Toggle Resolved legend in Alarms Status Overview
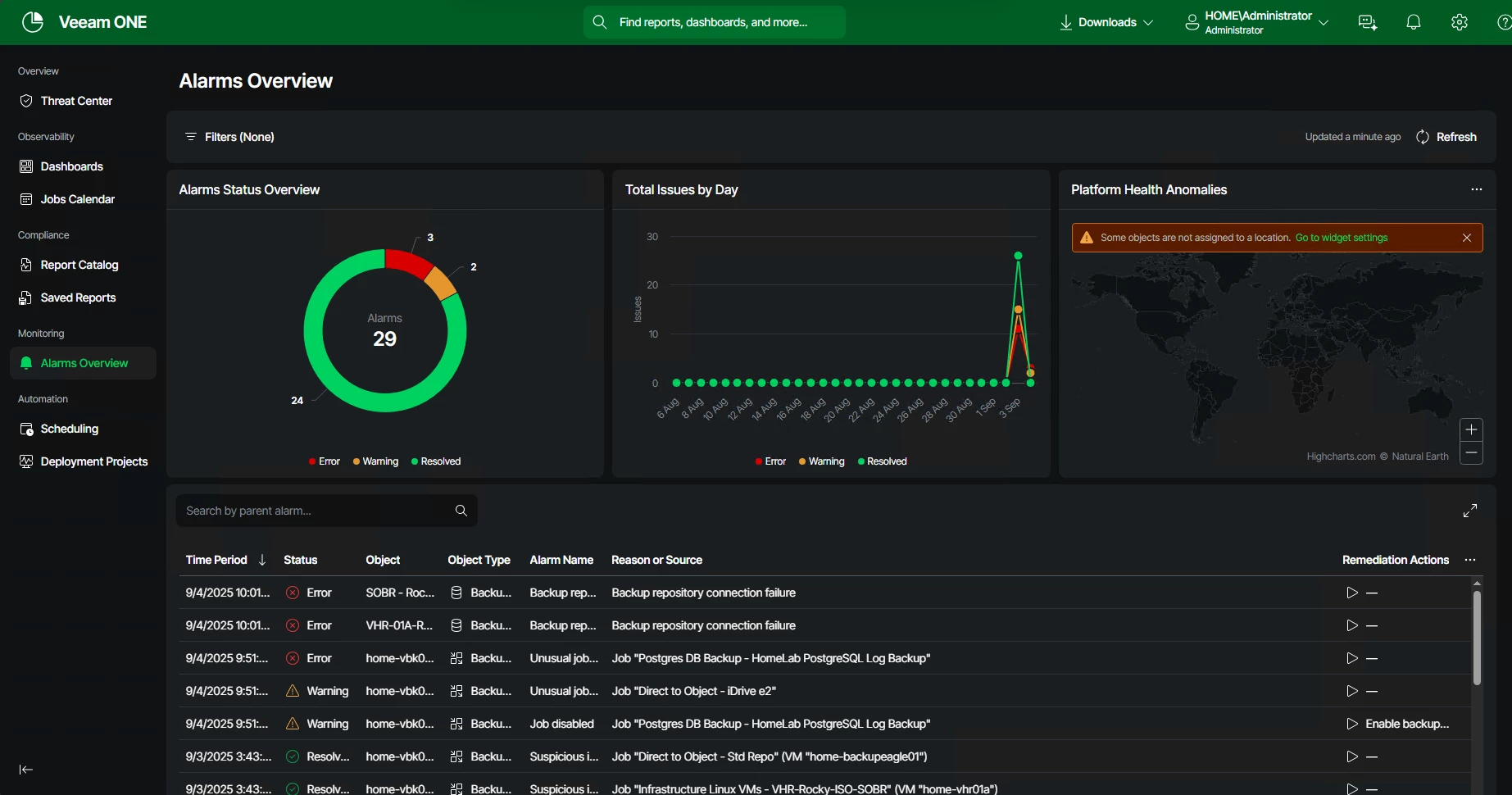Viewport: 1512px width, 795px height. 436,461
